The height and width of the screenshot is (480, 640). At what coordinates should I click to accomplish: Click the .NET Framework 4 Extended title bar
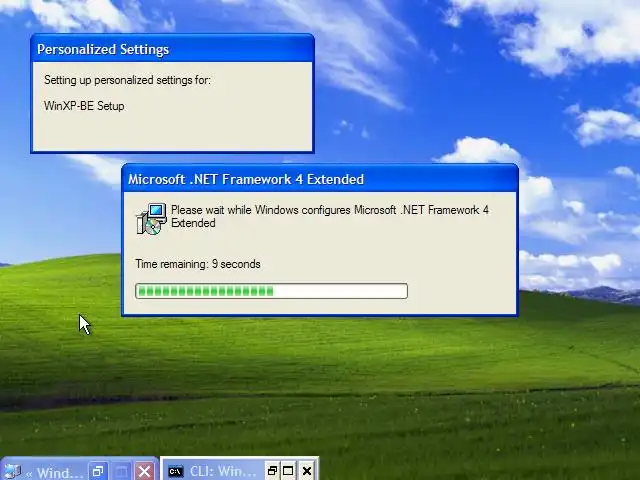320,179
